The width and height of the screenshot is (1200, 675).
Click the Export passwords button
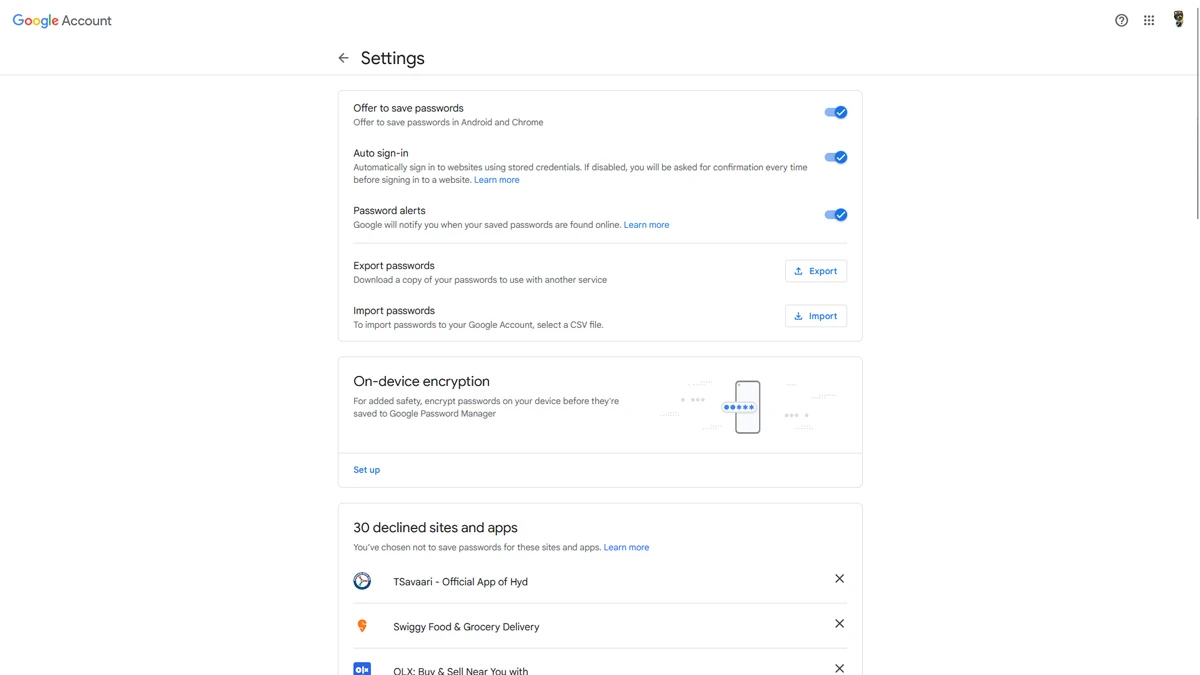816,271
